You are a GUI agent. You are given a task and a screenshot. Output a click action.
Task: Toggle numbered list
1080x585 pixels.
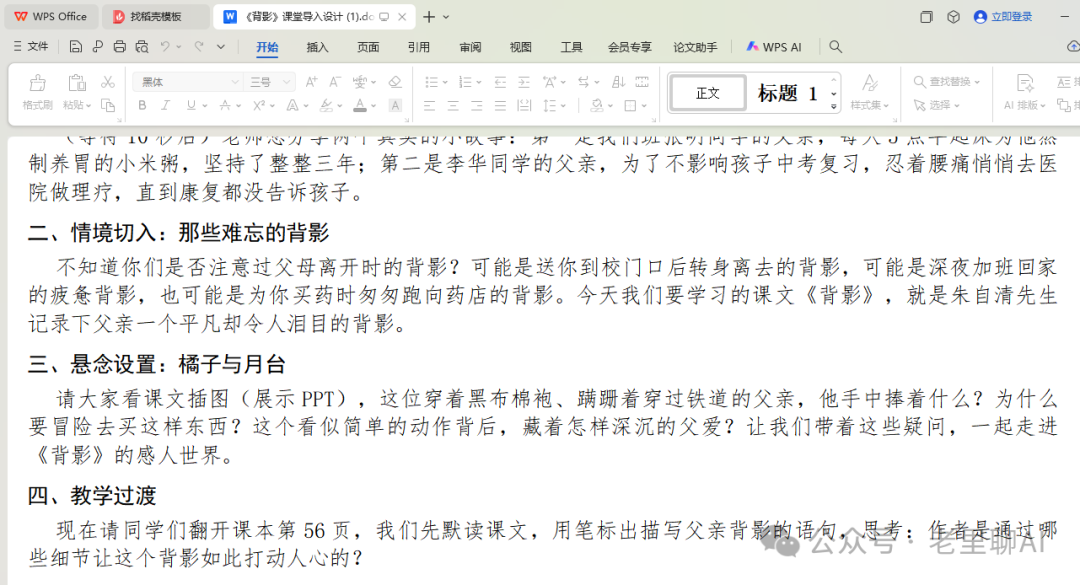[466, 82]
